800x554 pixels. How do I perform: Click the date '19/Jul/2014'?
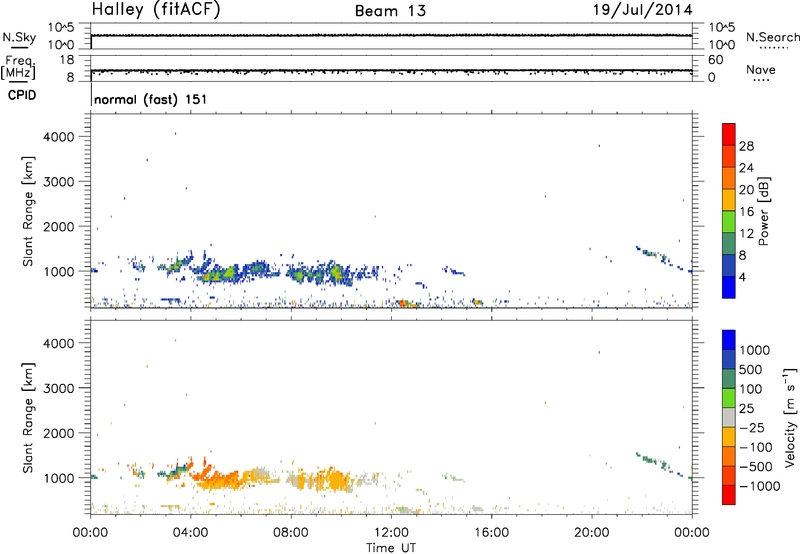tap(642, 10)
